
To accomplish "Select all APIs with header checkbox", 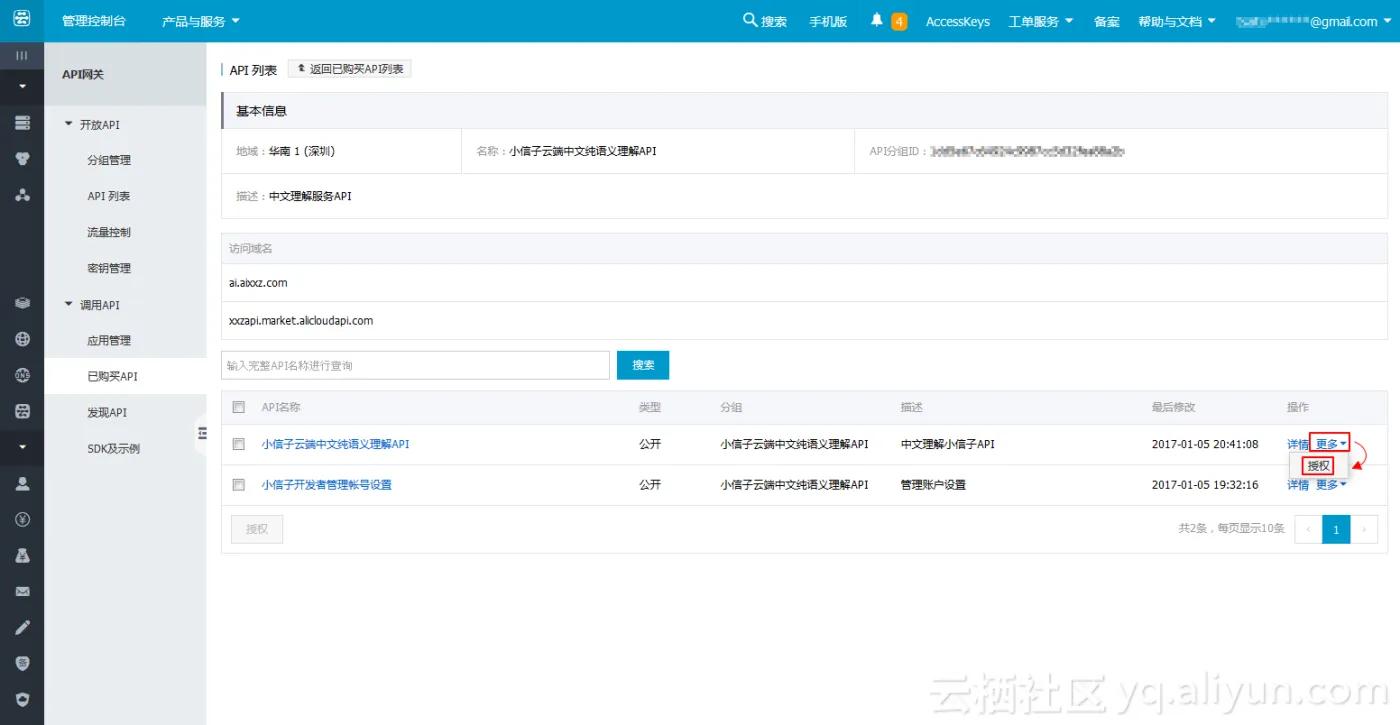I will [238, 407].
